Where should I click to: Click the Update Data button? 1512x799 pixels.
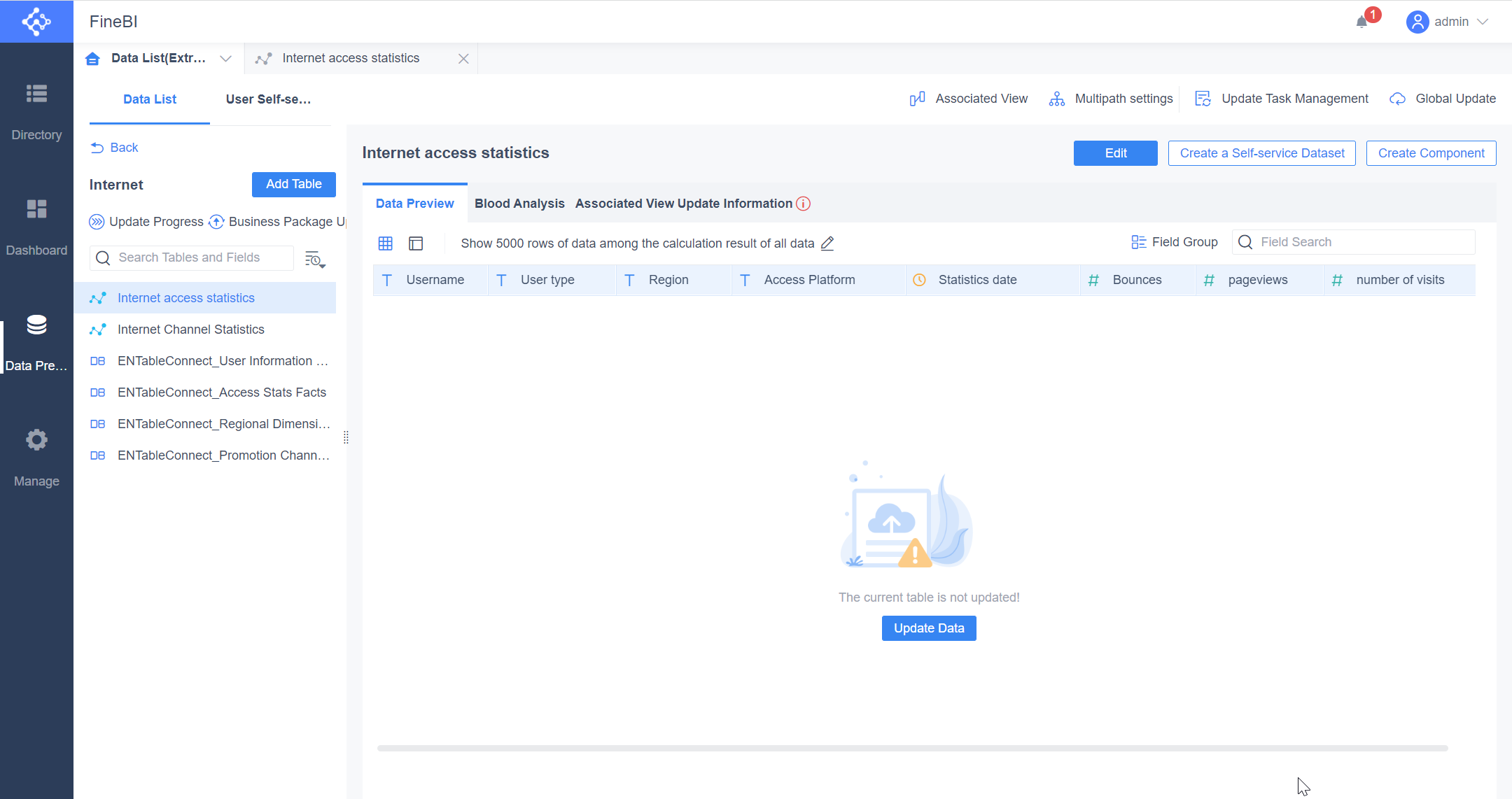pyautogui.click(x=929, y=628)
